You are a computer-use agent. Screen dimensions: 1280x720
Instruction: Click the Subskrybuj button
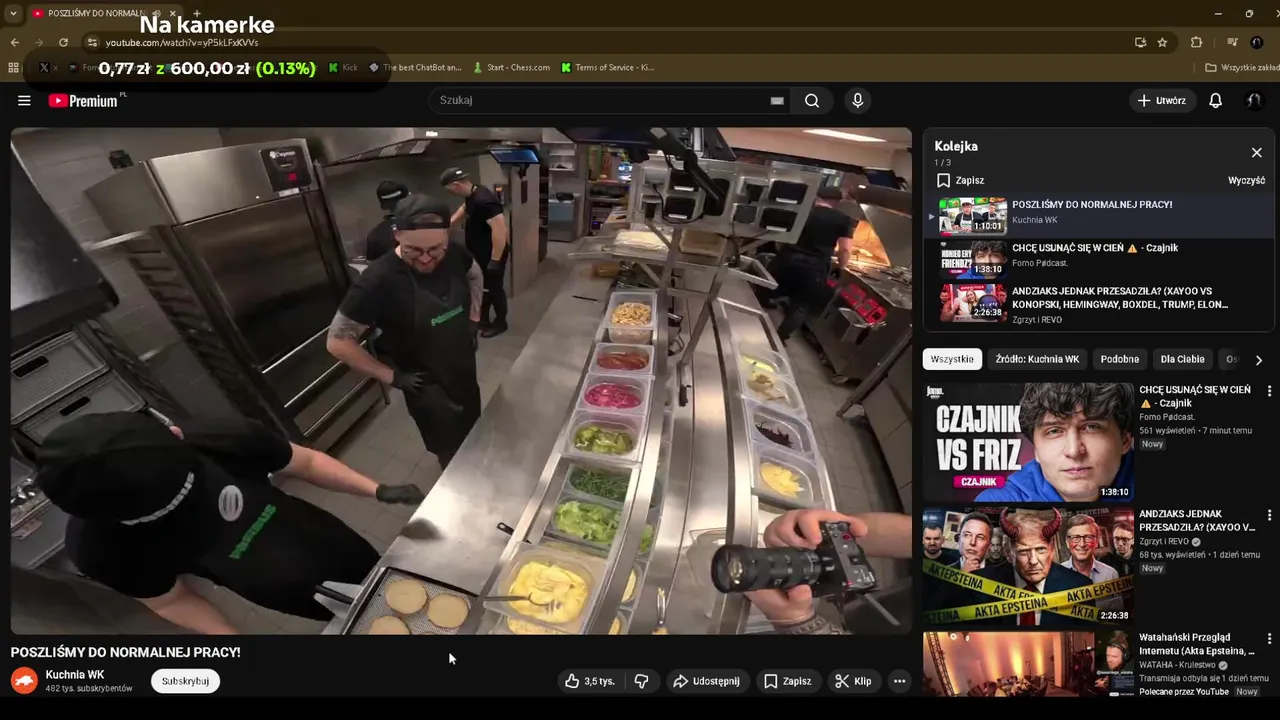(185, 681)
